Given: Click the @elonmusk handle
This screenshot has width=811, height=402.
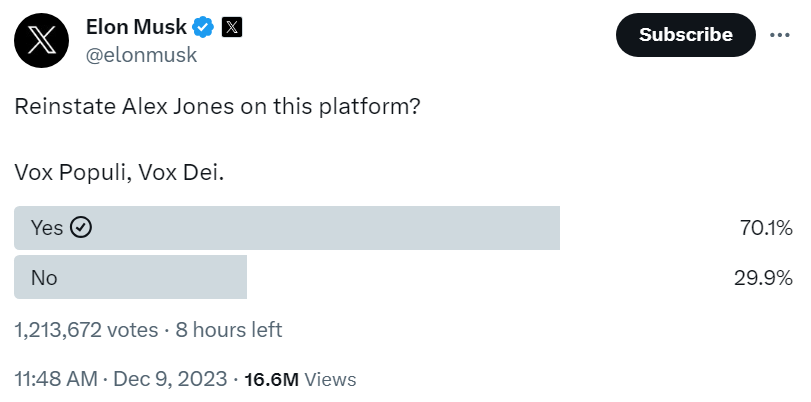Looking at the screenshot, I should coord(142,55).
